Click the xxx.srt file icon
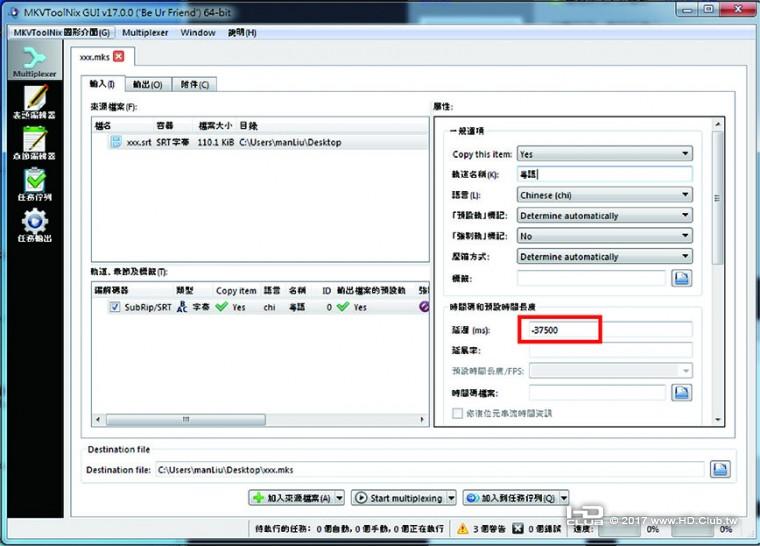The height and width of the screenshot is (546, 760). click(116, 142)
